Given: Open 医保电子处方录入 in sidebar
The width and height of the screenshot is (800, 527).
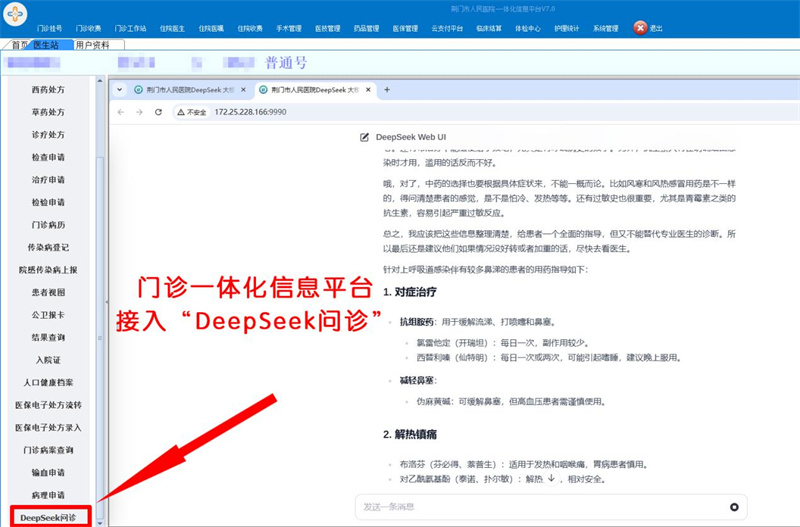Looking at the screenshot, I should [x=48, y=428].
